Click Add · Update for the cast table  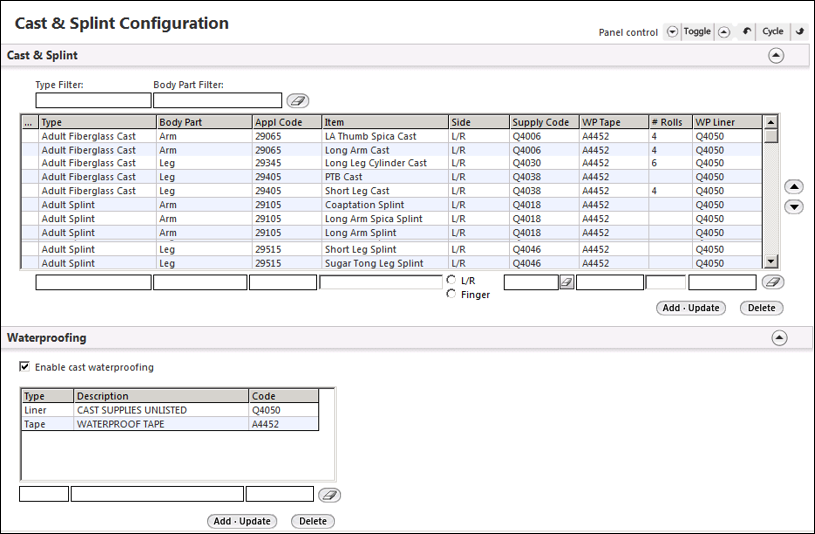[x=691, y=308]
